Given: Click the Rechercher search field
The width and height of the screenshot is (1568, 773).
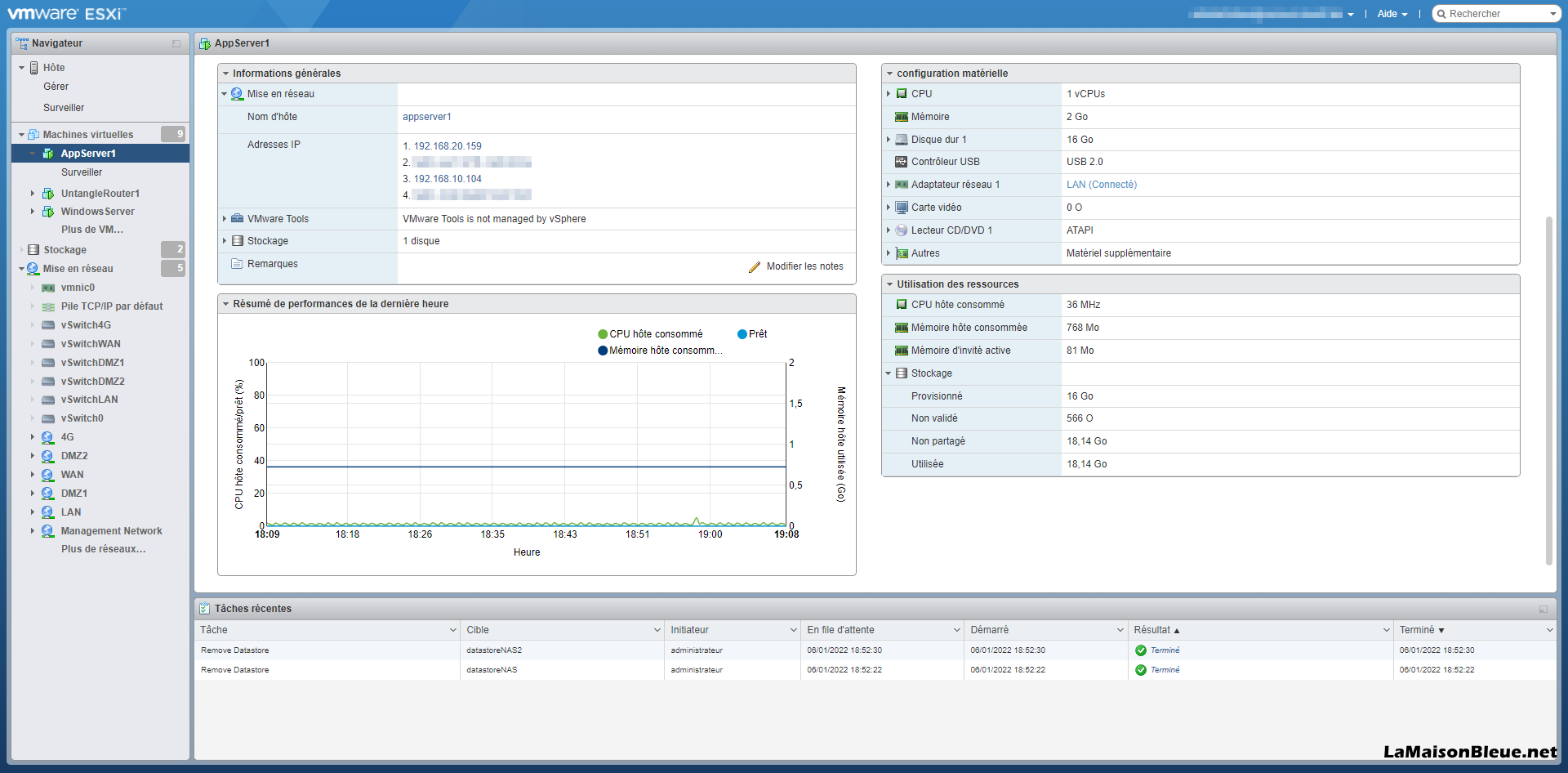Looking at the screenshot, I should point(1496,14).
